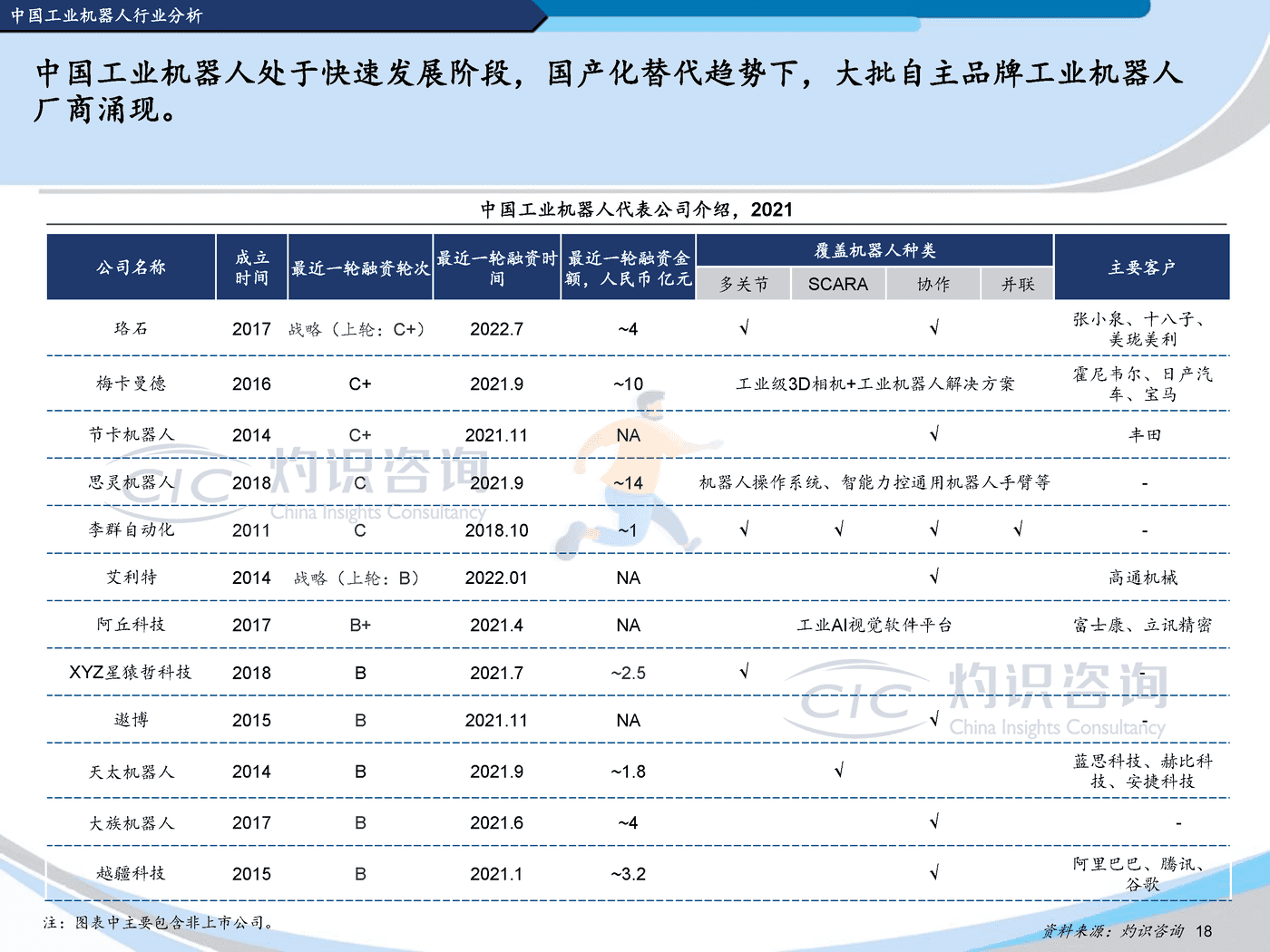Click 战略（上轮：B）financing round cell
This screenshot has height=952, width=1270.
click(357, 578)
